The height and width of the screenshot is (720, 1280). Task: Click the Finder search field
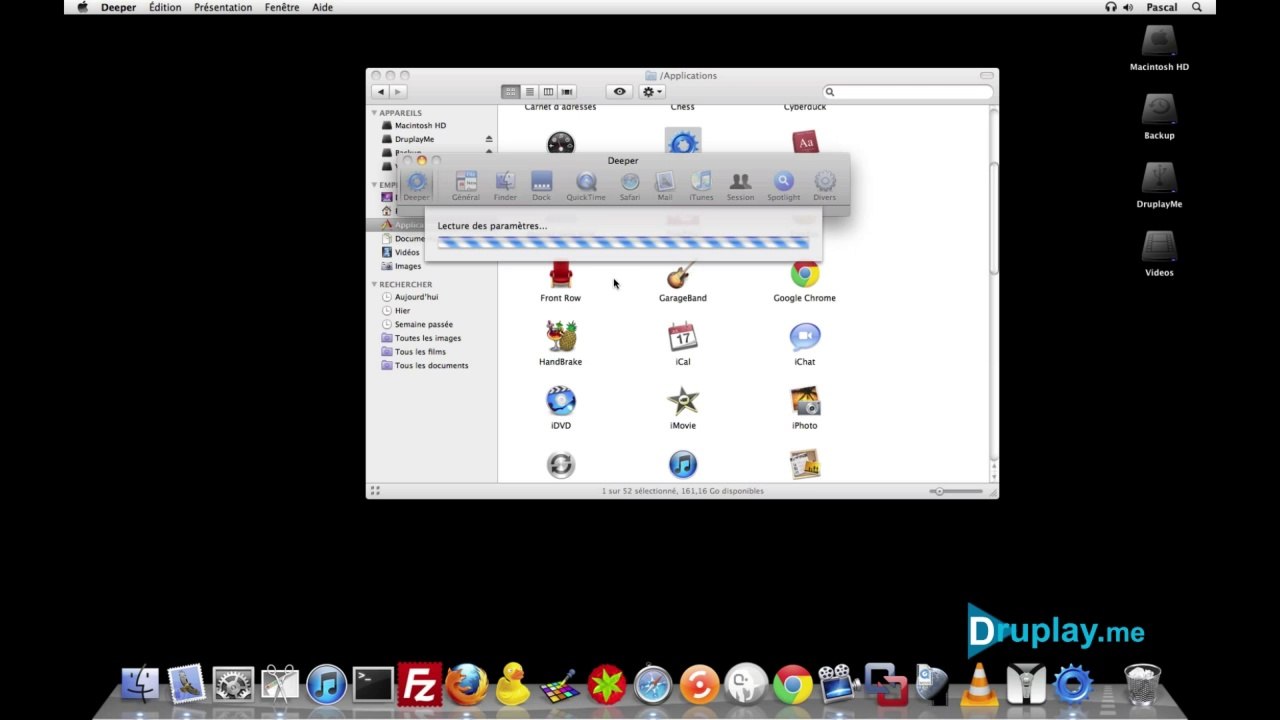pos(908,92)
